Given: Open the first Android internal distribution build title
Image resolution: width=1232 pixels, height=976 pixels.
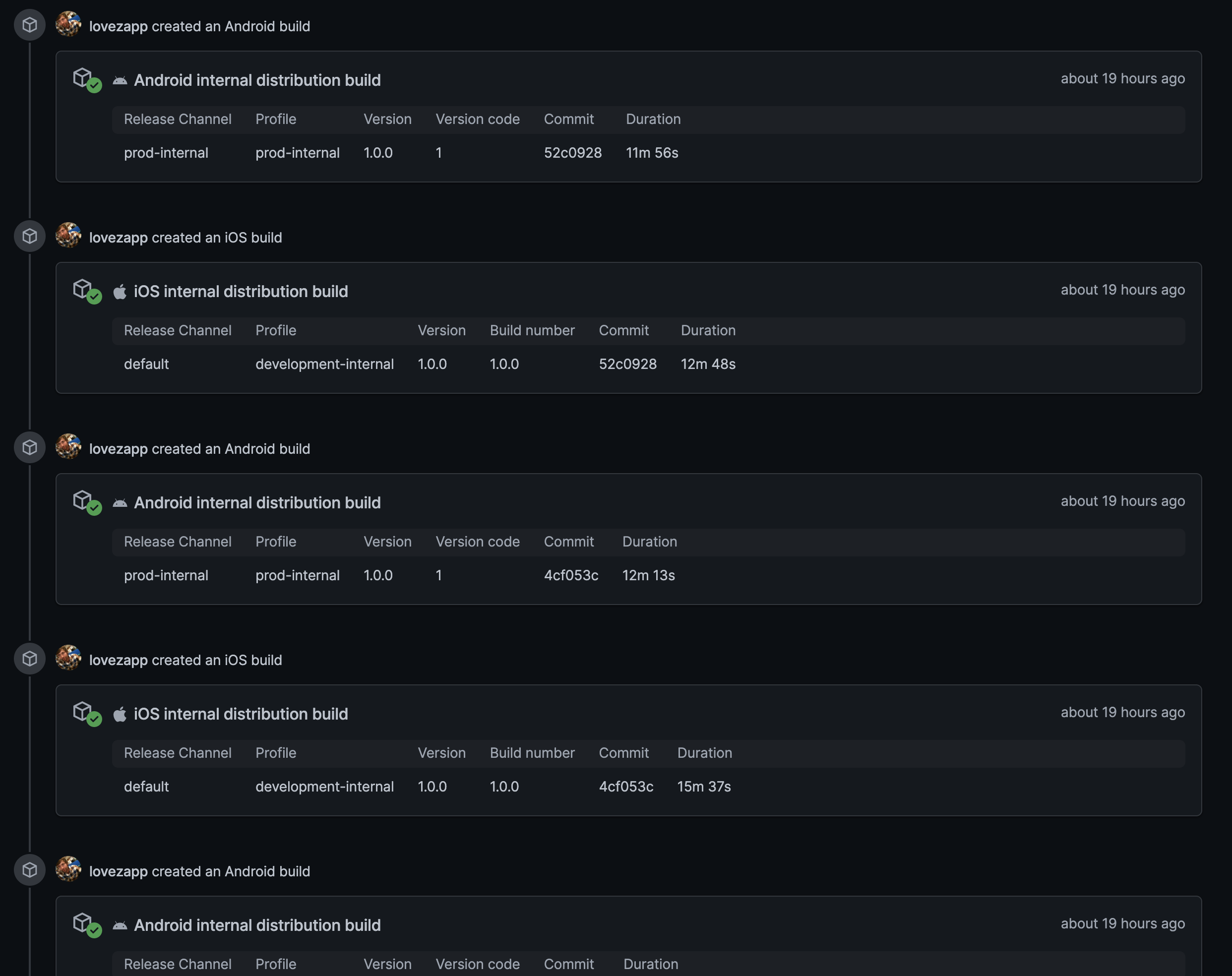Looking at the screenshot, I should (257, 80).
